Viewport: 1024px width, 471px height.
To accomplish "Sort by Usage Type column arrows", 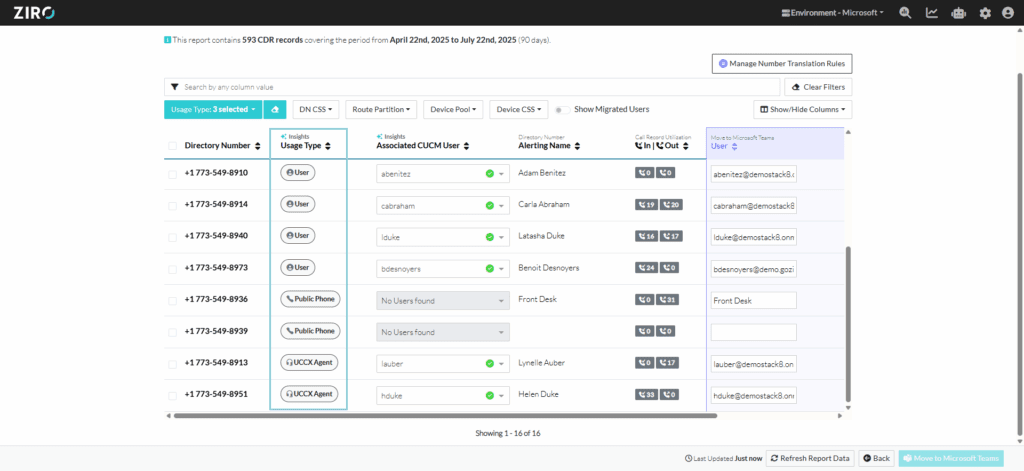I will [x=327, y=146].
